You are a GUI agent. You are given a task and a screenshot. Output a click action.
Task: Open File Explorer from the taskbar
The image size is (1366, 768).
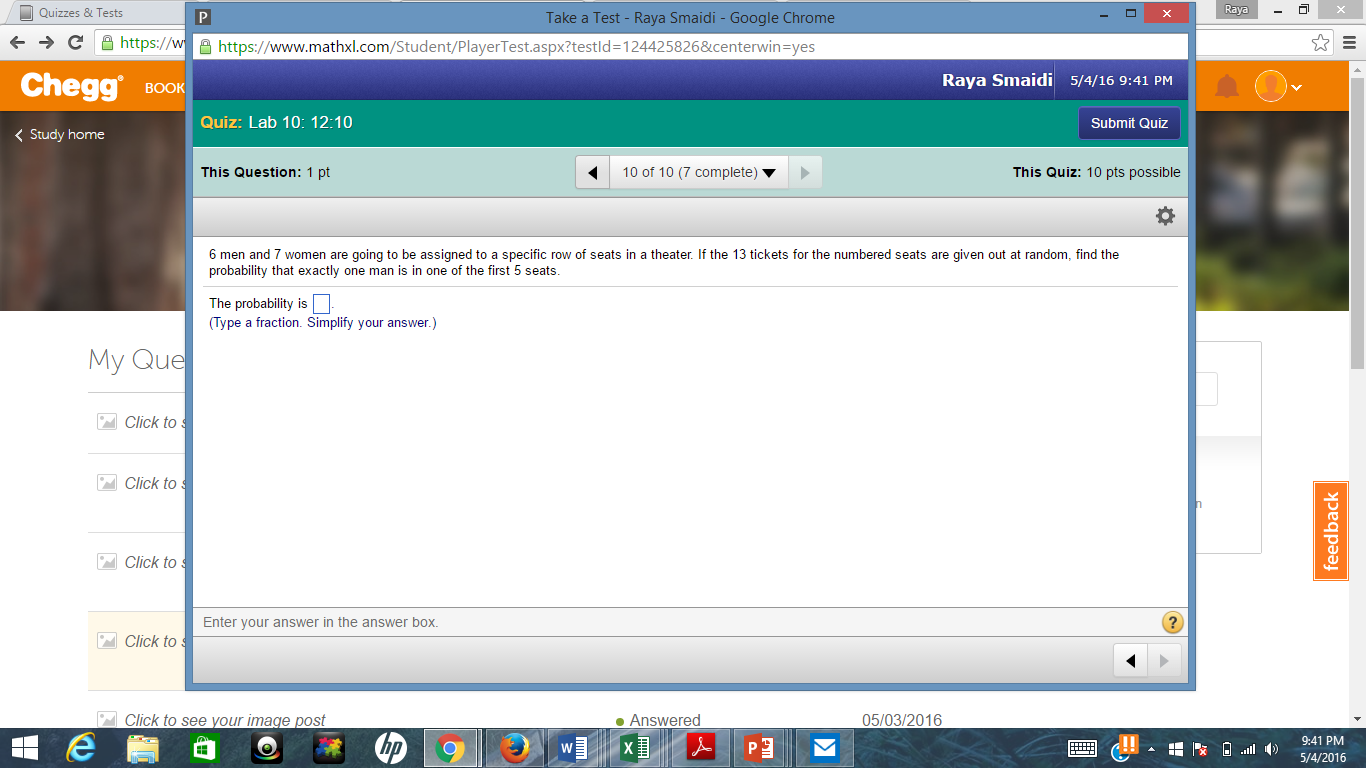[143, 748]
